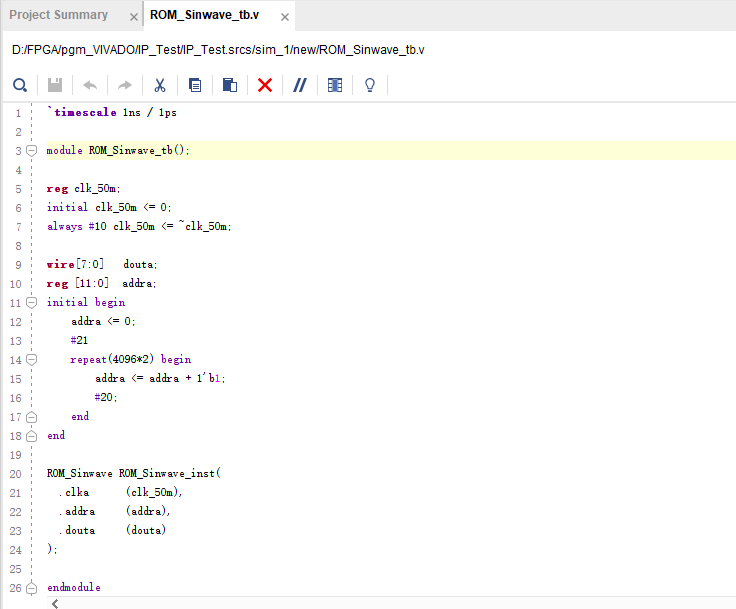Open Language Templates light bulb icon

click(x=370, y=85)
